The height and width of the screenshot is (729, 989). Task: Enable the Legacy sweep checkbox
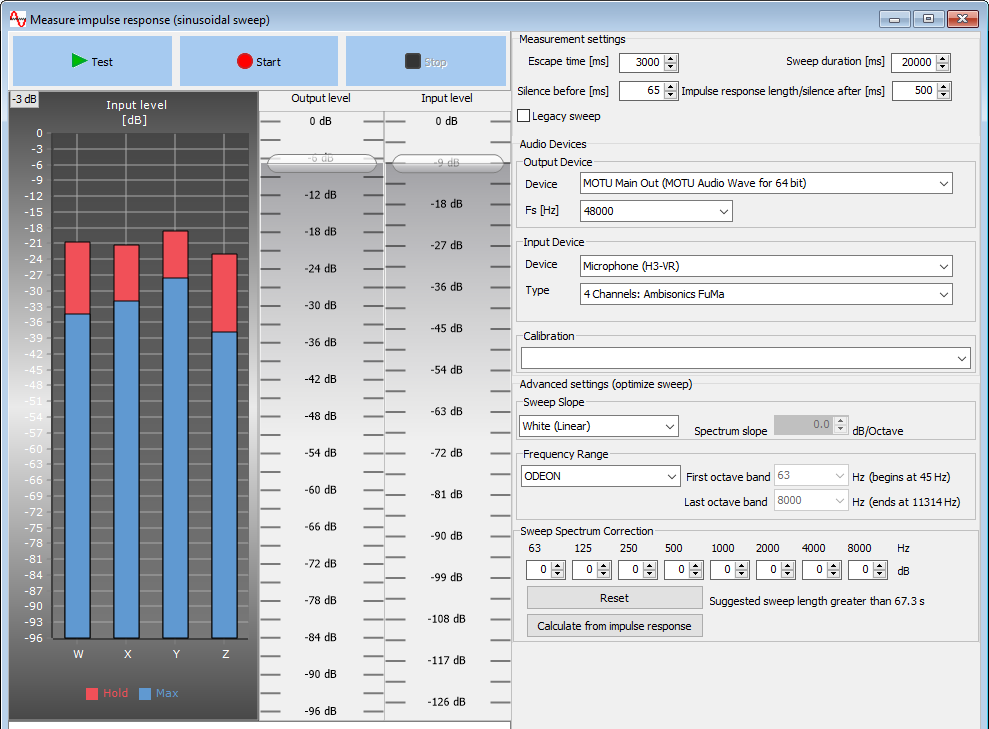pyautogui.click(x=524, y=116)
